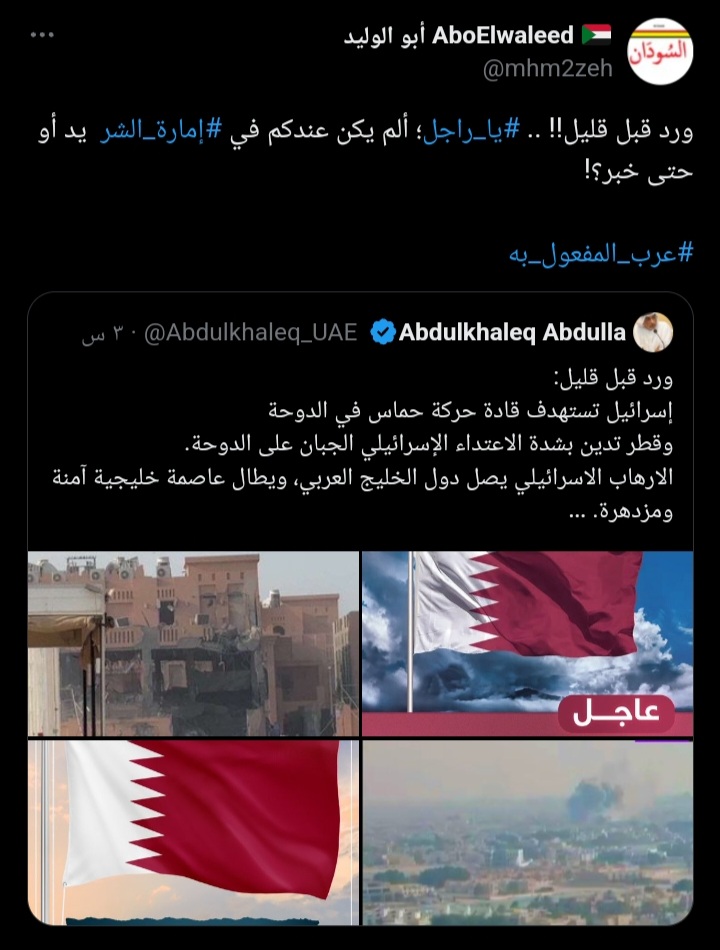720x950 pixels.
Task: Open the AboElwaleed أبو الوليد display name
Action: pos(459,36)
